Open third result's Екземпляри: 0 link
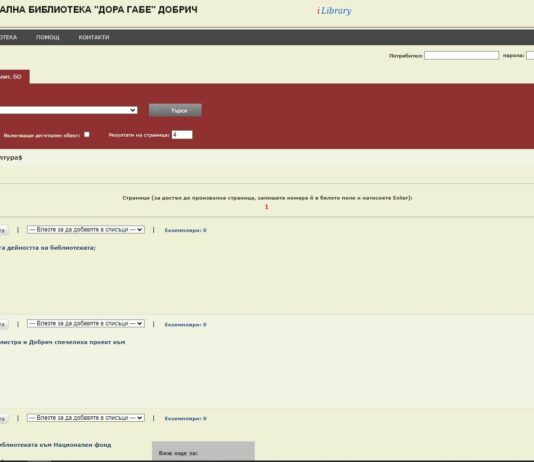The height and width of the screenshot is (462, 534). pyautogui.click(x=186, y=418)
